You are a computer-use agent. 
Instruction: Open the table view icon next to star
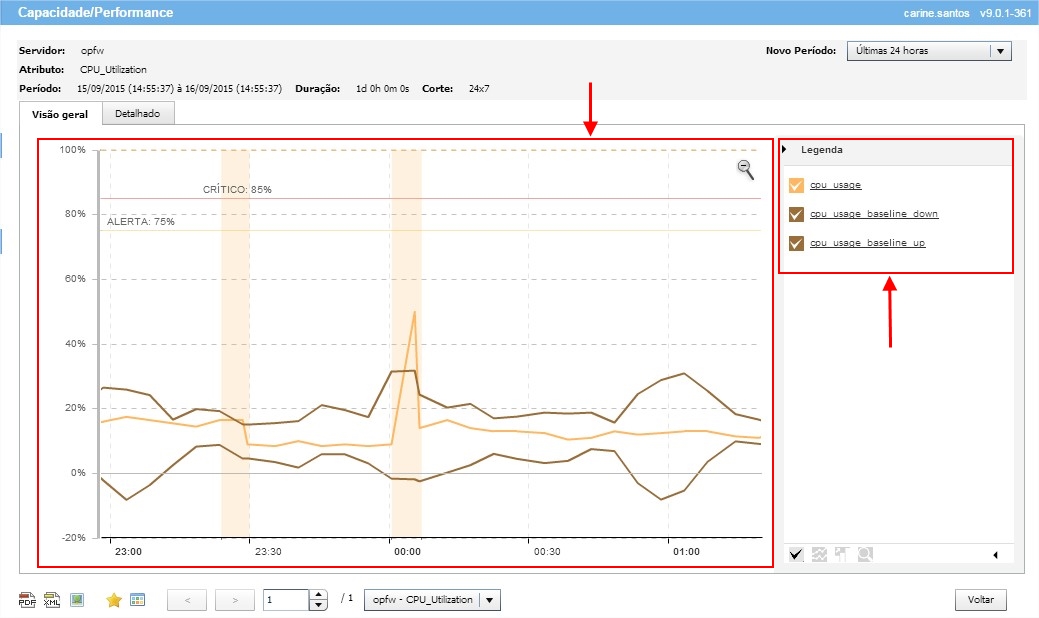(138, 600)
